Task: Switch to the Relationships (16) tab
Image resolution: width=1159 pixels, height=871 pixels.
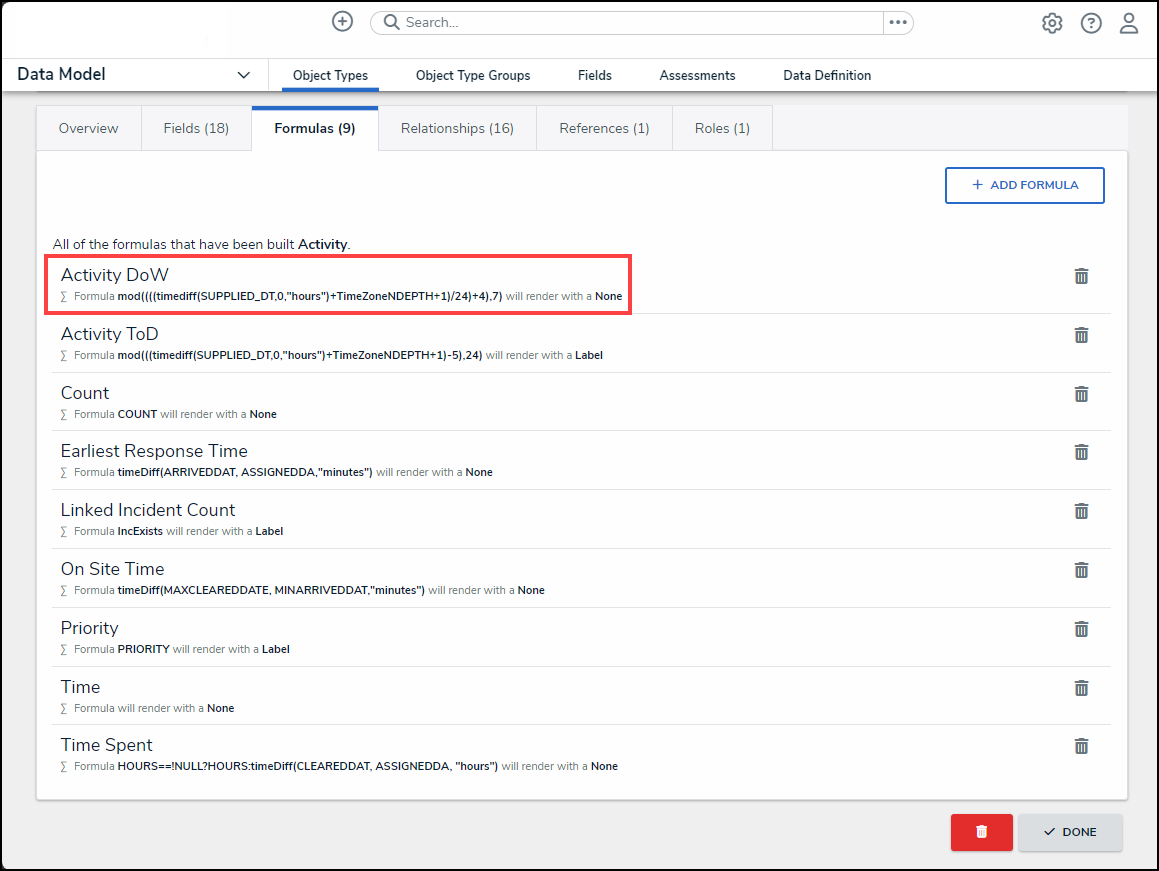Action: [457, 128]
